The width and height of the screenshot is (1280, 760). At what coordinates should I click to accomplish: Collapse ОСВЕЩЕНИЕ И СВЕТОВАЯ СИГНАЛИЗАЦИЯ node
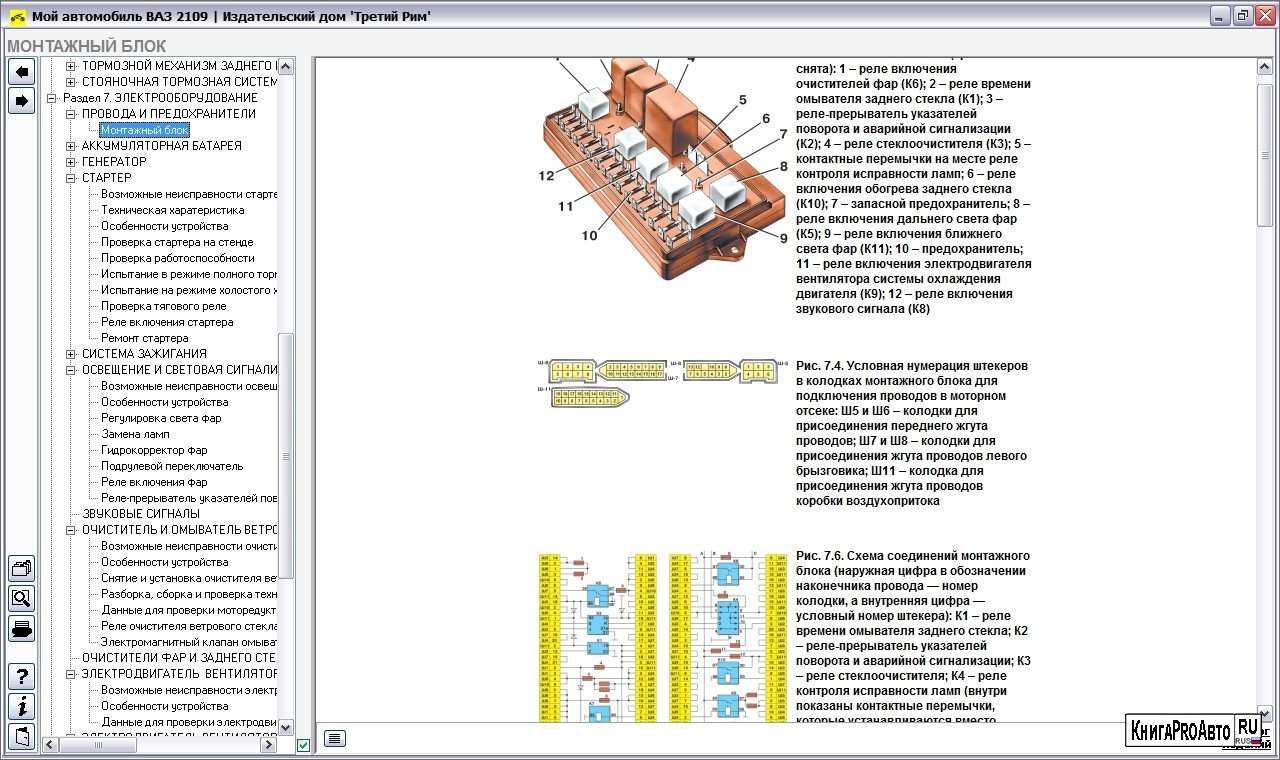(x=71, y=370)
